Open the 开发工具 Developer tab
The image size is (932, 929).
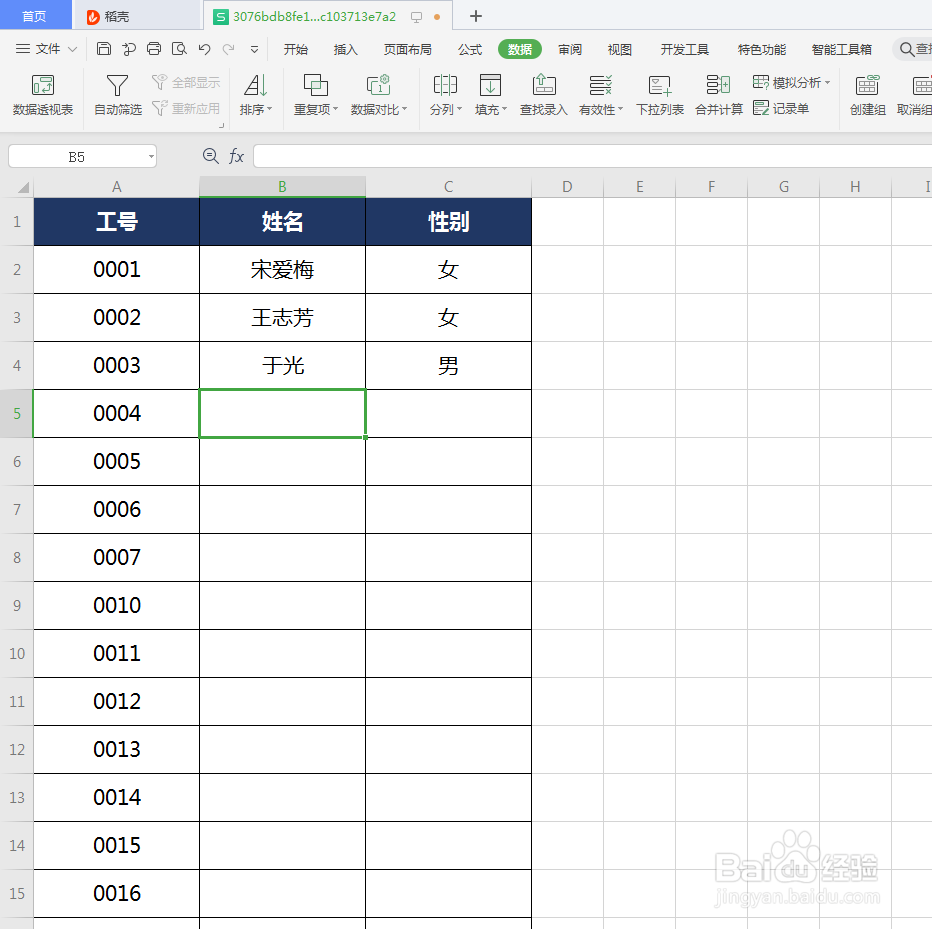pyautogui.click(x=685, y=49)
